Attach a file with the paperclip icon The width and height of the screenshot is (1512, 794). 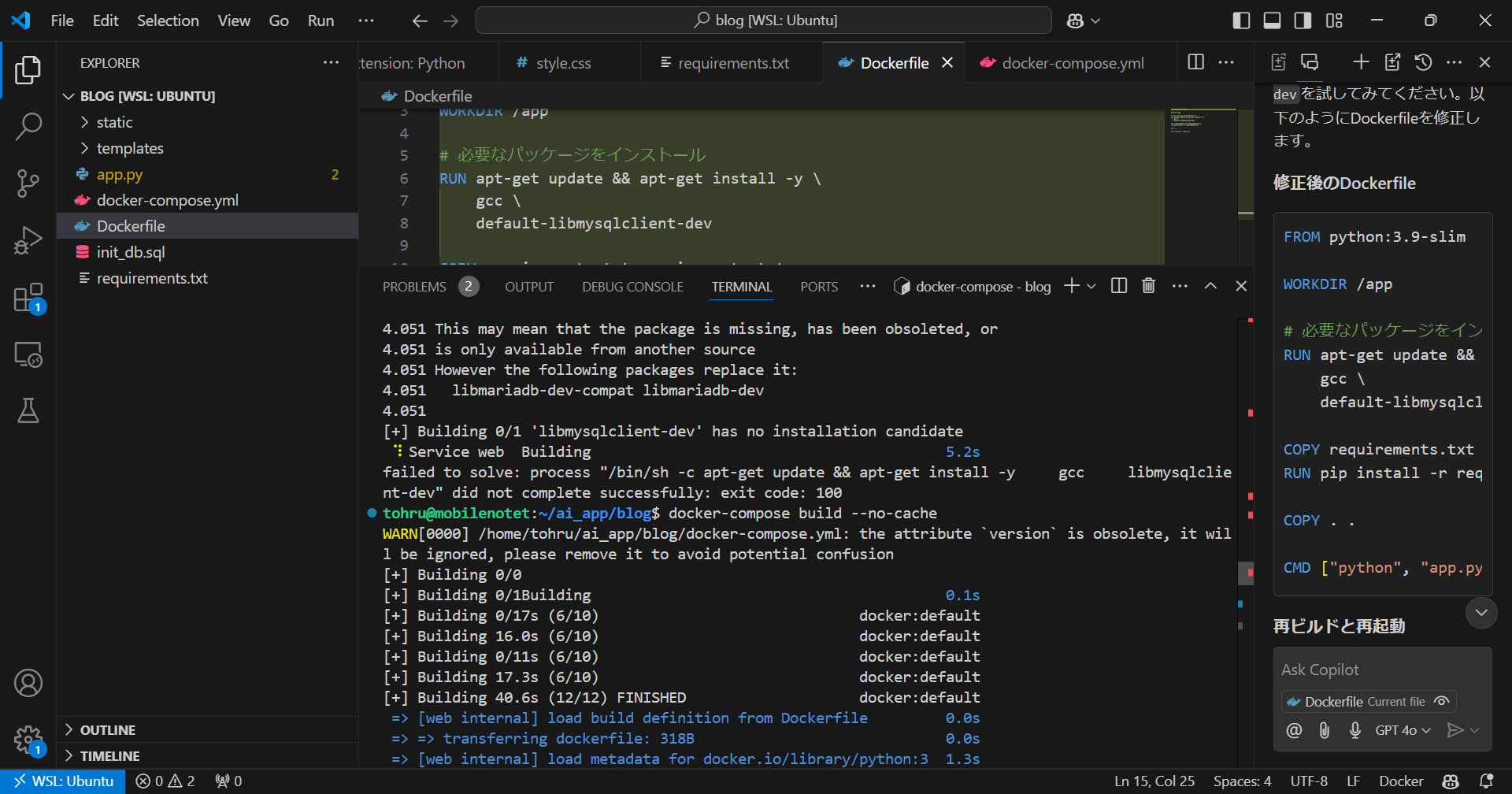1325,730
